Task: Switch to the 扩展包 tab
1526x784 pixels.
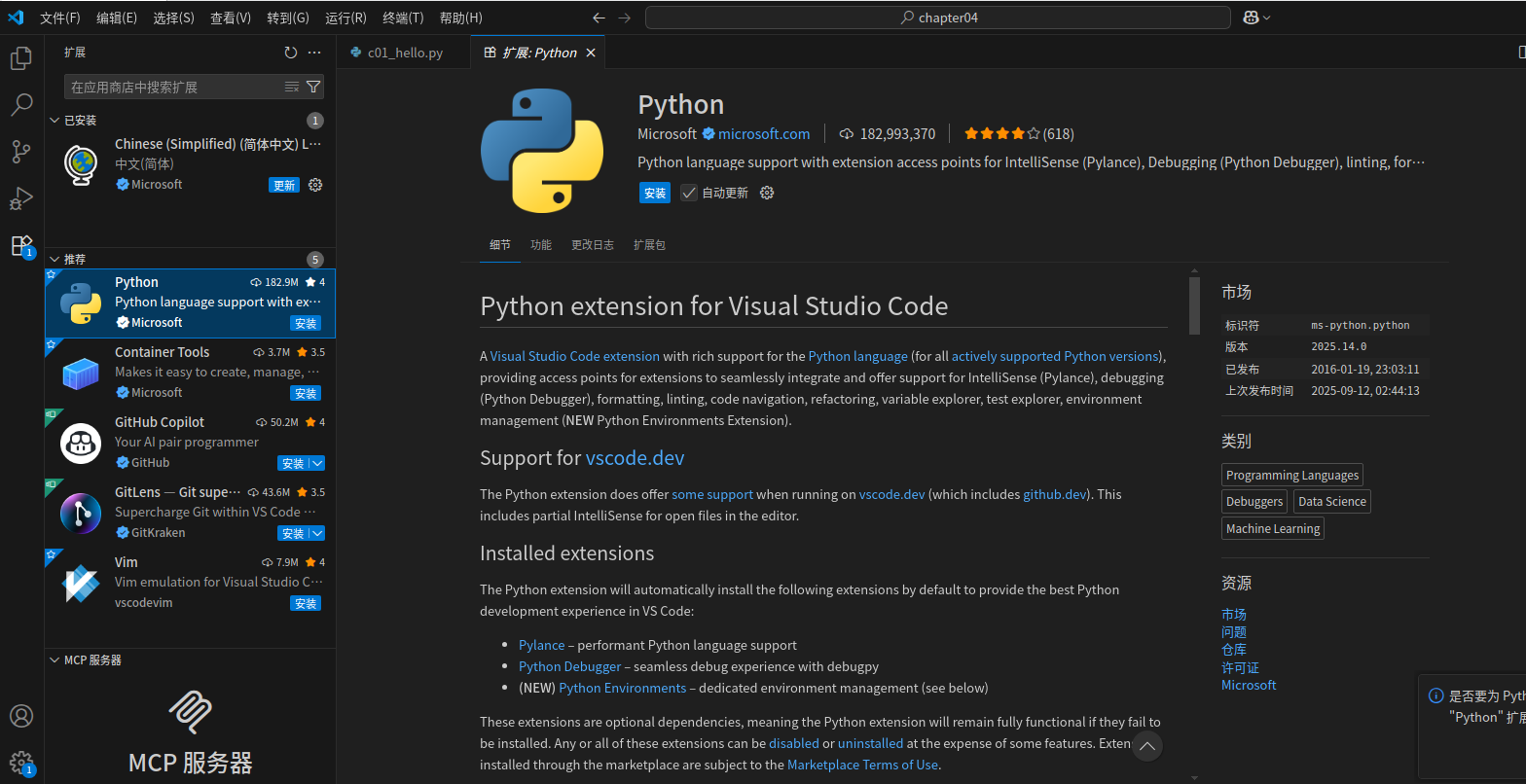Action: [x=649, y=245]
